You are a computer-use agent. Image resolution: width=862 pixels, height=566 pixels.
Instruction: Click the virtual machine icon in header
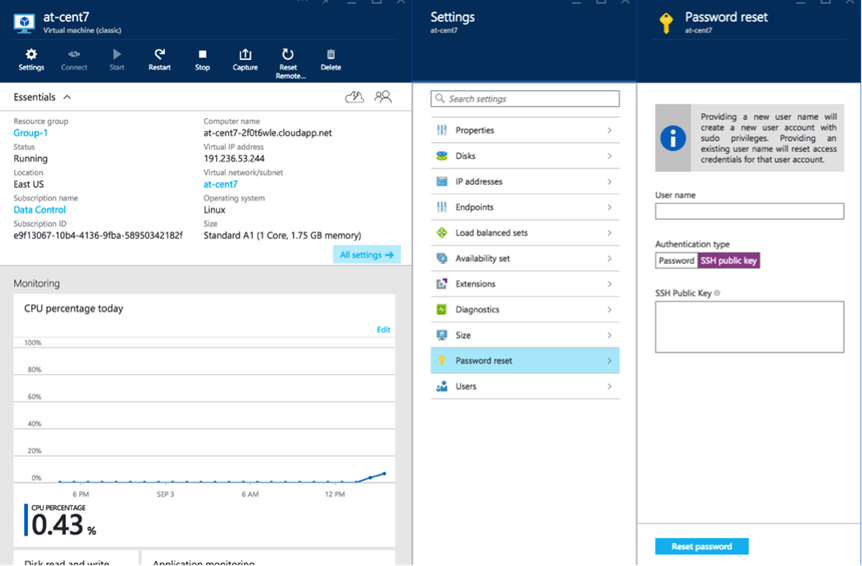pyautogui.click(x=24, y=23)
